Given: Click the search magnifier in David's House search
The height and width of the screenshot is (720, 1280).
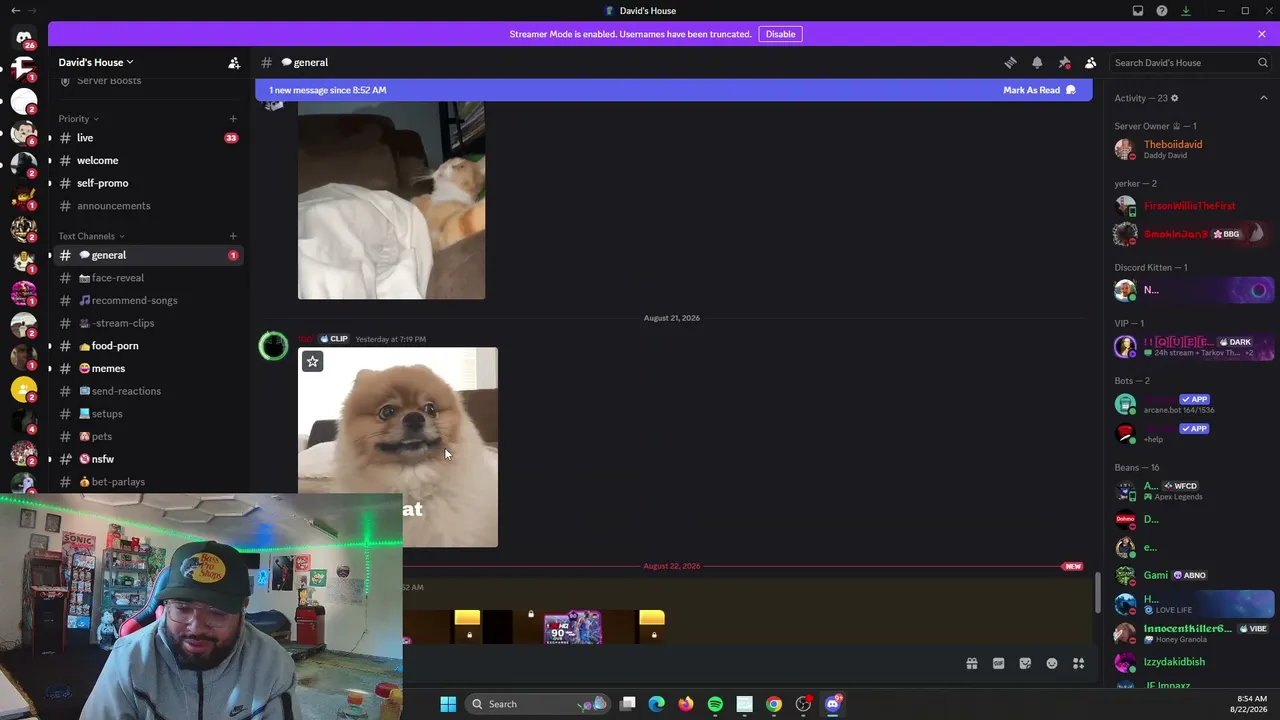Looking at the screenshot, I should coord(1263,62).
